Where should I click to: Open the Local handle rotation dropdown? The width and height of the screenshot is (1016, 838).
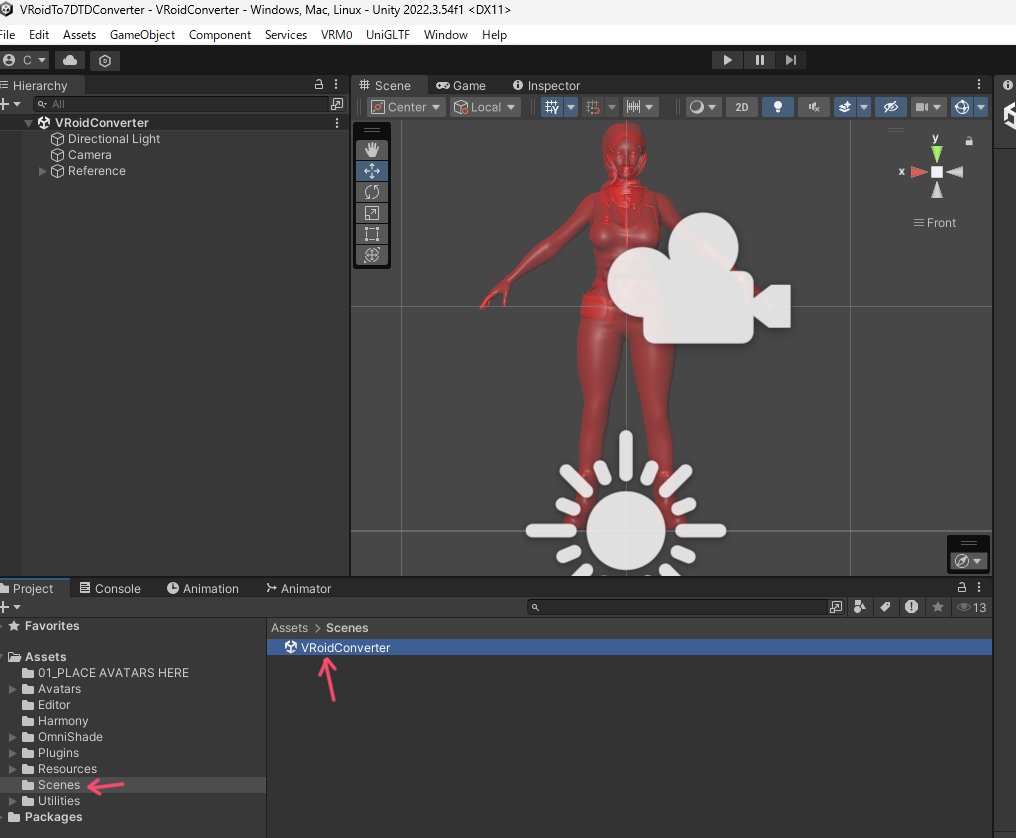tap(485, 107)
